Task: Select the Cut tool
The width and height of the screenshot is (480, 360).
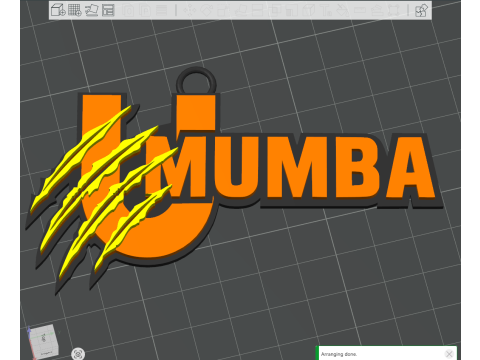Action: 257,10
